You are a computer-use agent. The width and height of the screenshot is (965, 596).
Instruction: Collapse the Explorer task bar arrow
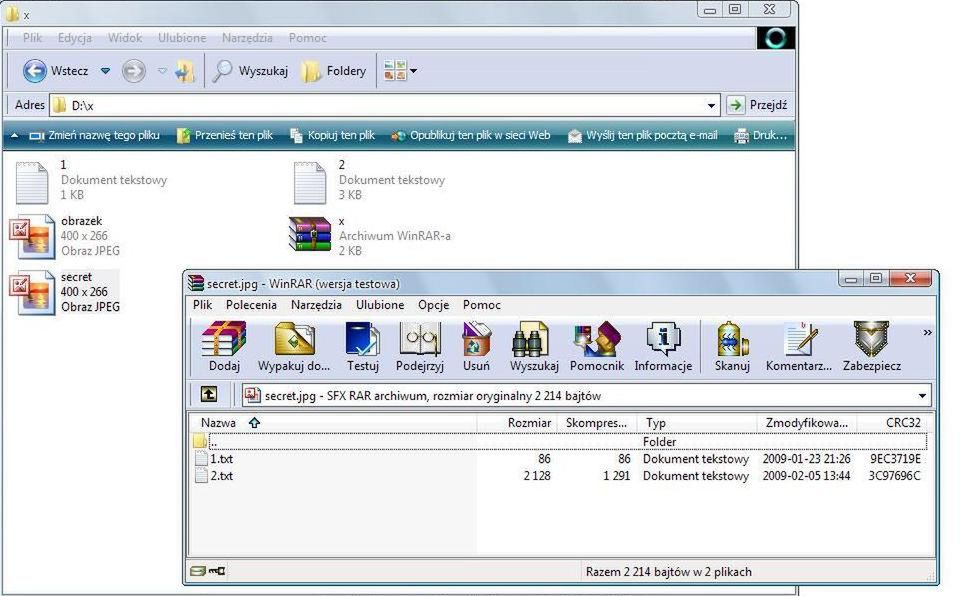pos(14,135)
